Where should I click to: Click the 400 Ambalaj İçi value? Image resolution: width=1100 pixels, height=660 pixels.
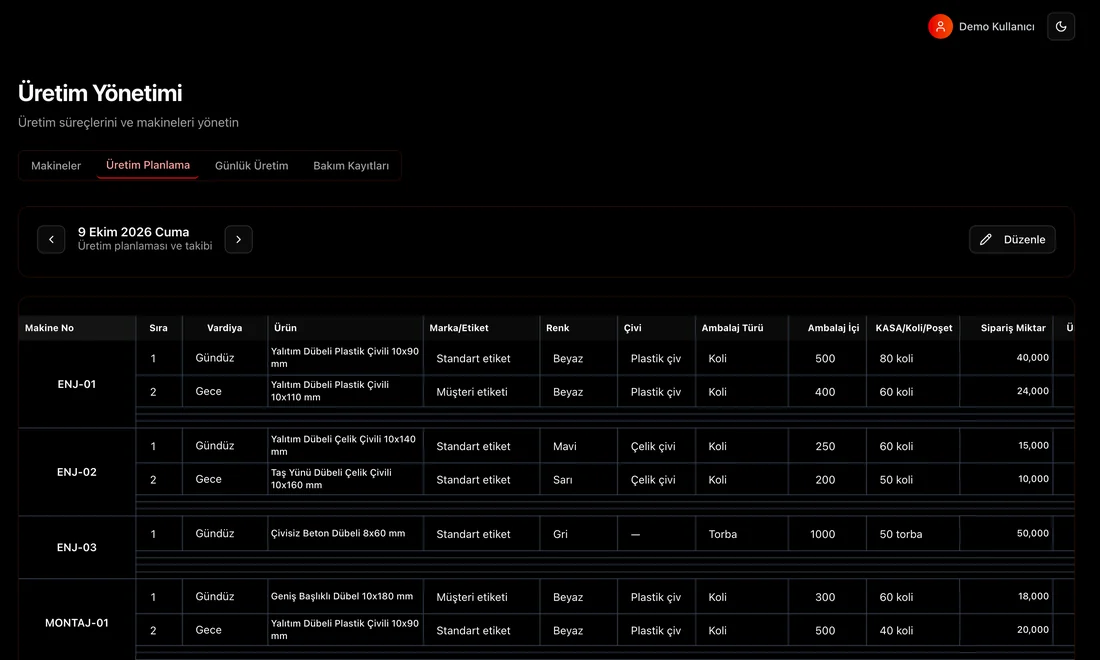pyautogui.click(x=825, y=392)
